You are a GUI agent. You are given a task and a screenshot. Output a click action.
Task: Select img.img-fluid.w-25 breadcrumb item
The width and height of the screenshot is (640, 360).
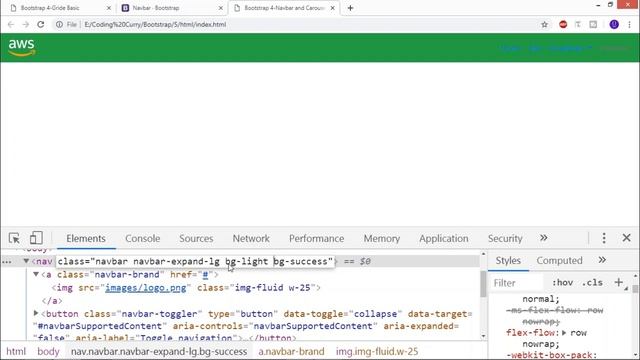tap(377, 351)
